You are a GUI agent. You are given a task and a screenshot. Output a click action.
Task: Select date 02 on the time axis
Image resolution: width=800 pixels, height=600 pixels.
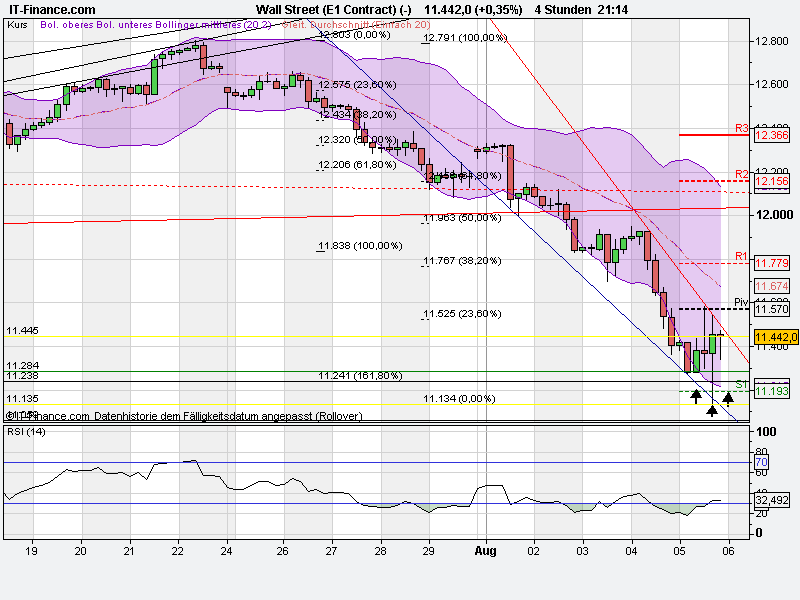533,551
